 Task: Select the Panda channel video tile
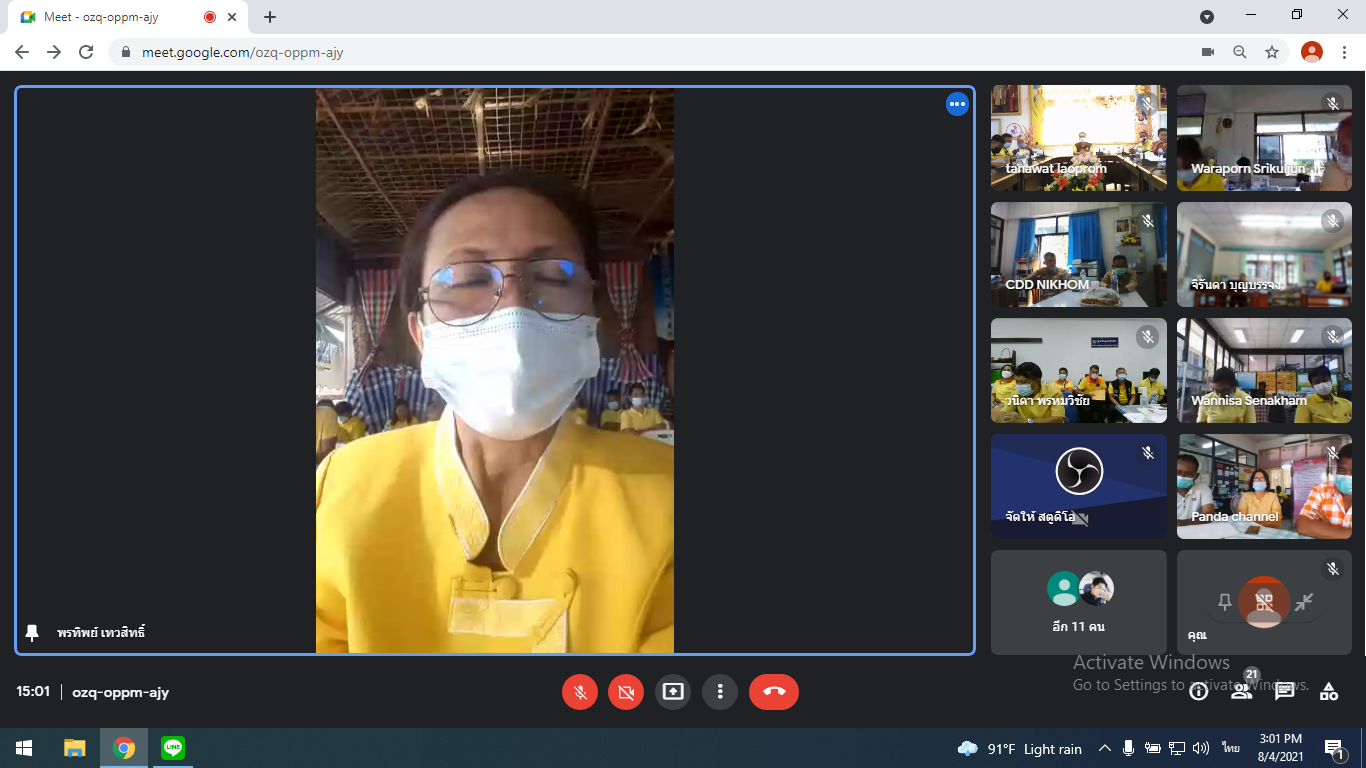[1264, 486]
